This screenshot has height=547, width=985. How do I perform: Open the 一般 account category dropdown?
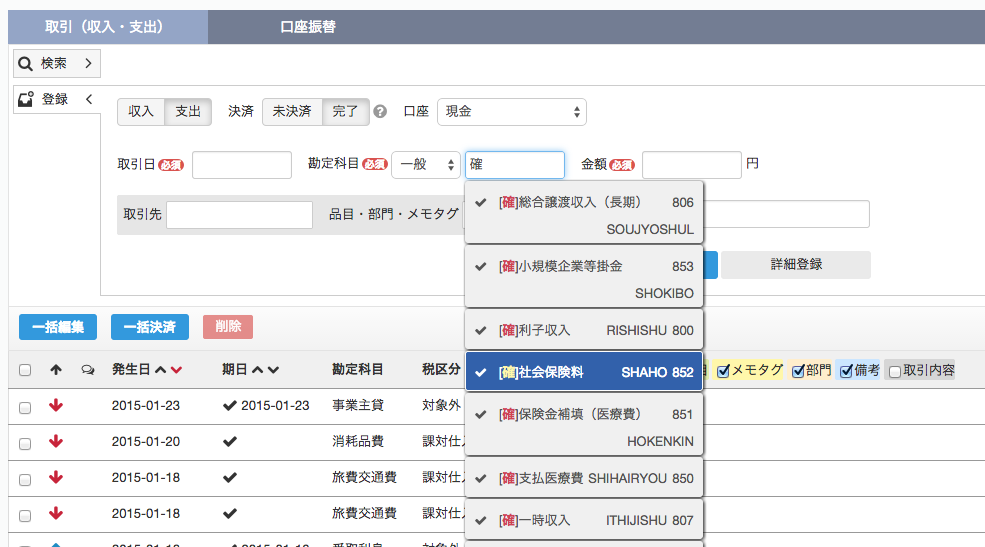click(425, 165)
